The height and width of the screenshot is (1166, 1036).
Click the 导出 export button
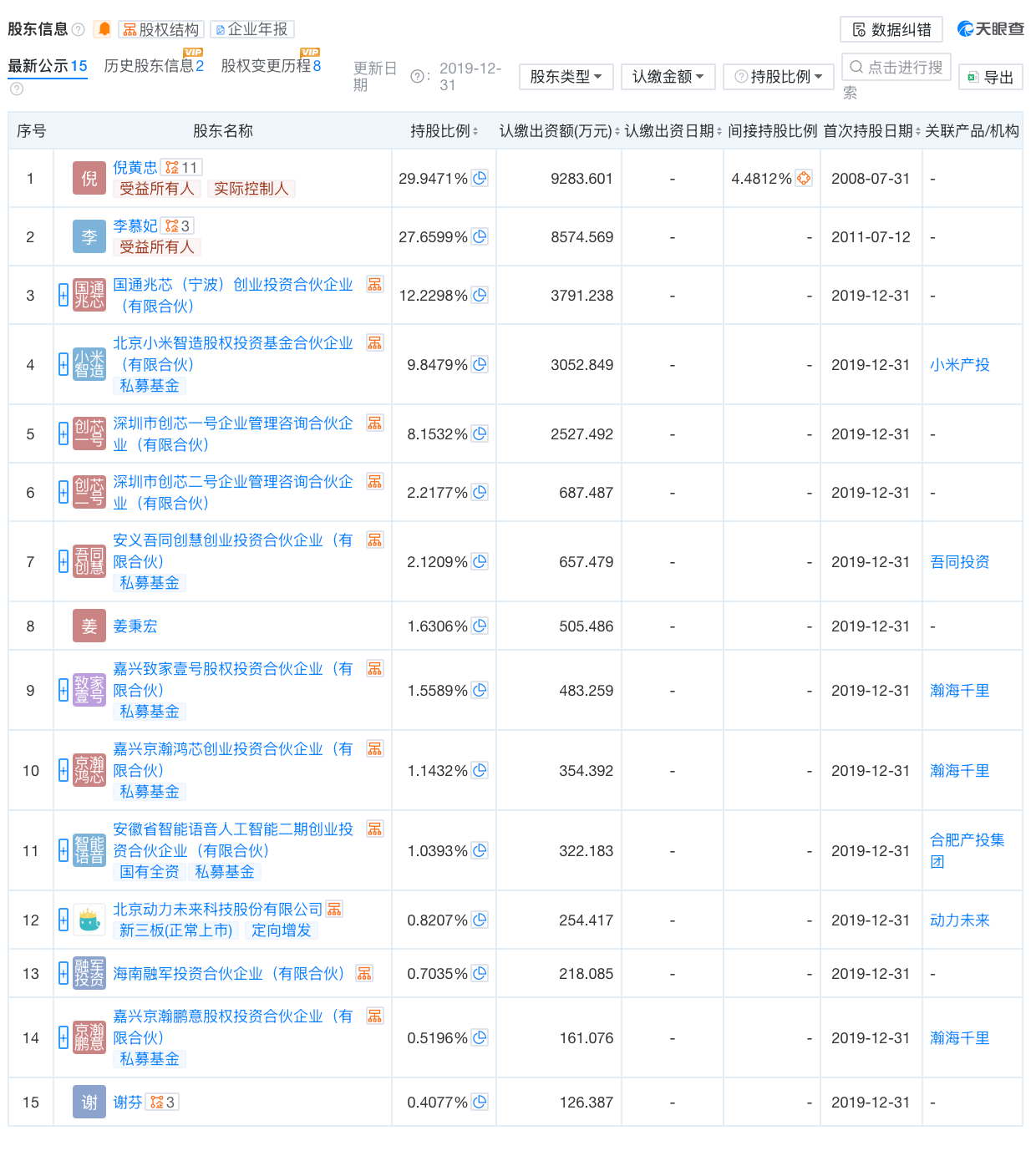tap(990, 78)
